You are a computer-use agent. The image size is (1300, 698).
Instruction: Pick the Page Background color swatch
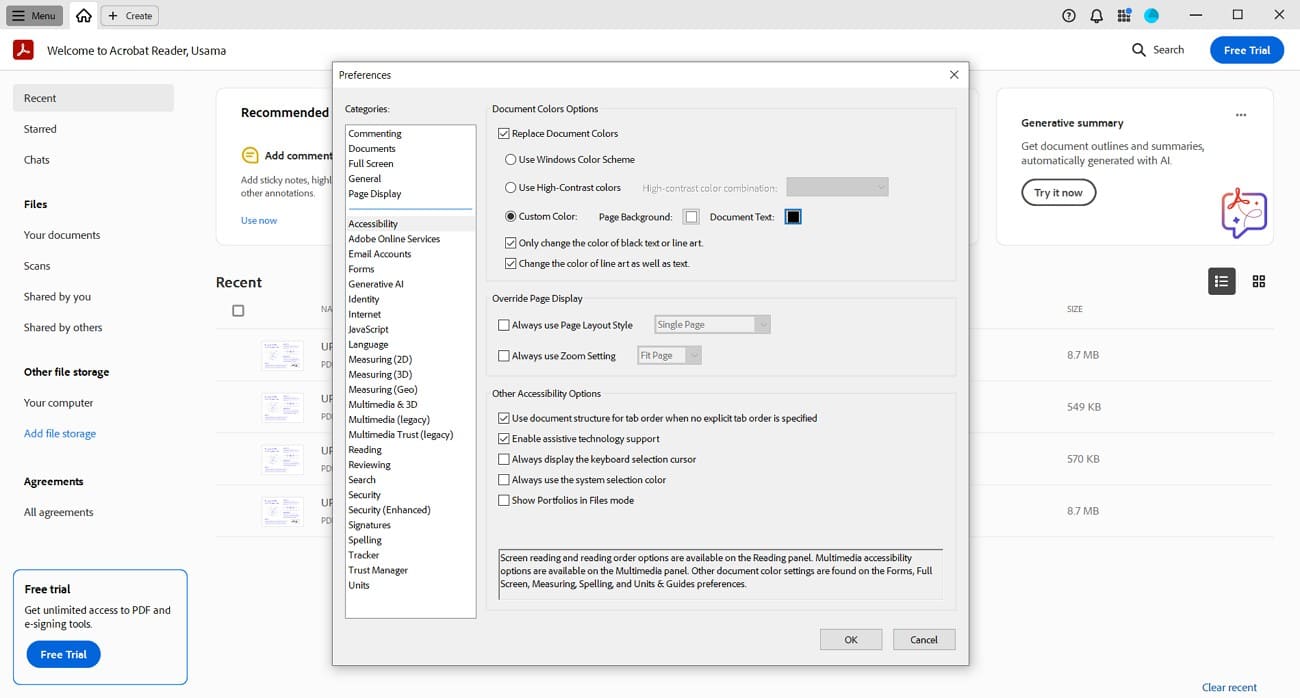click(691, 217)
